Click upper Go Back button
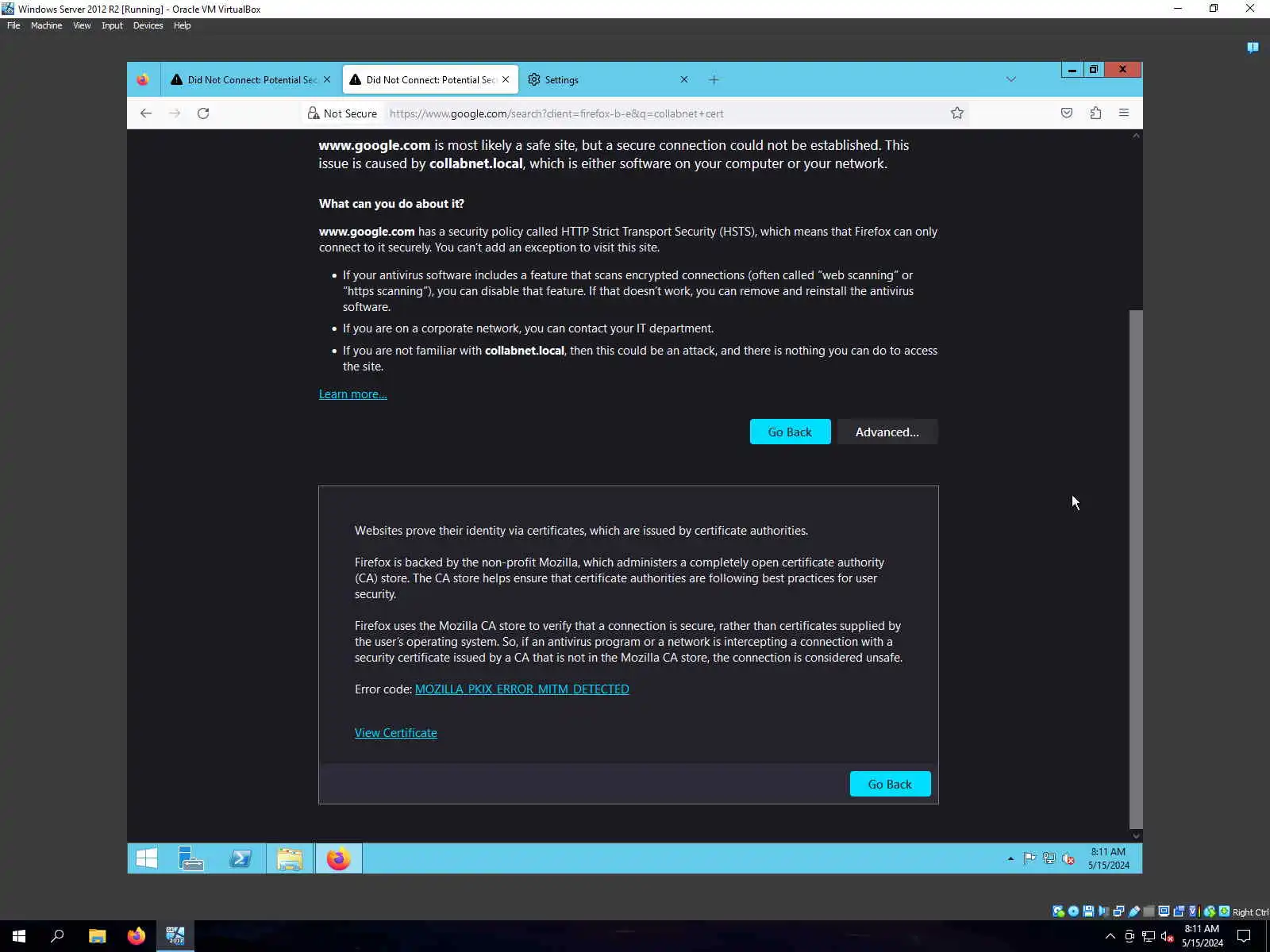1270x952 pixels. tap(790, 432)
